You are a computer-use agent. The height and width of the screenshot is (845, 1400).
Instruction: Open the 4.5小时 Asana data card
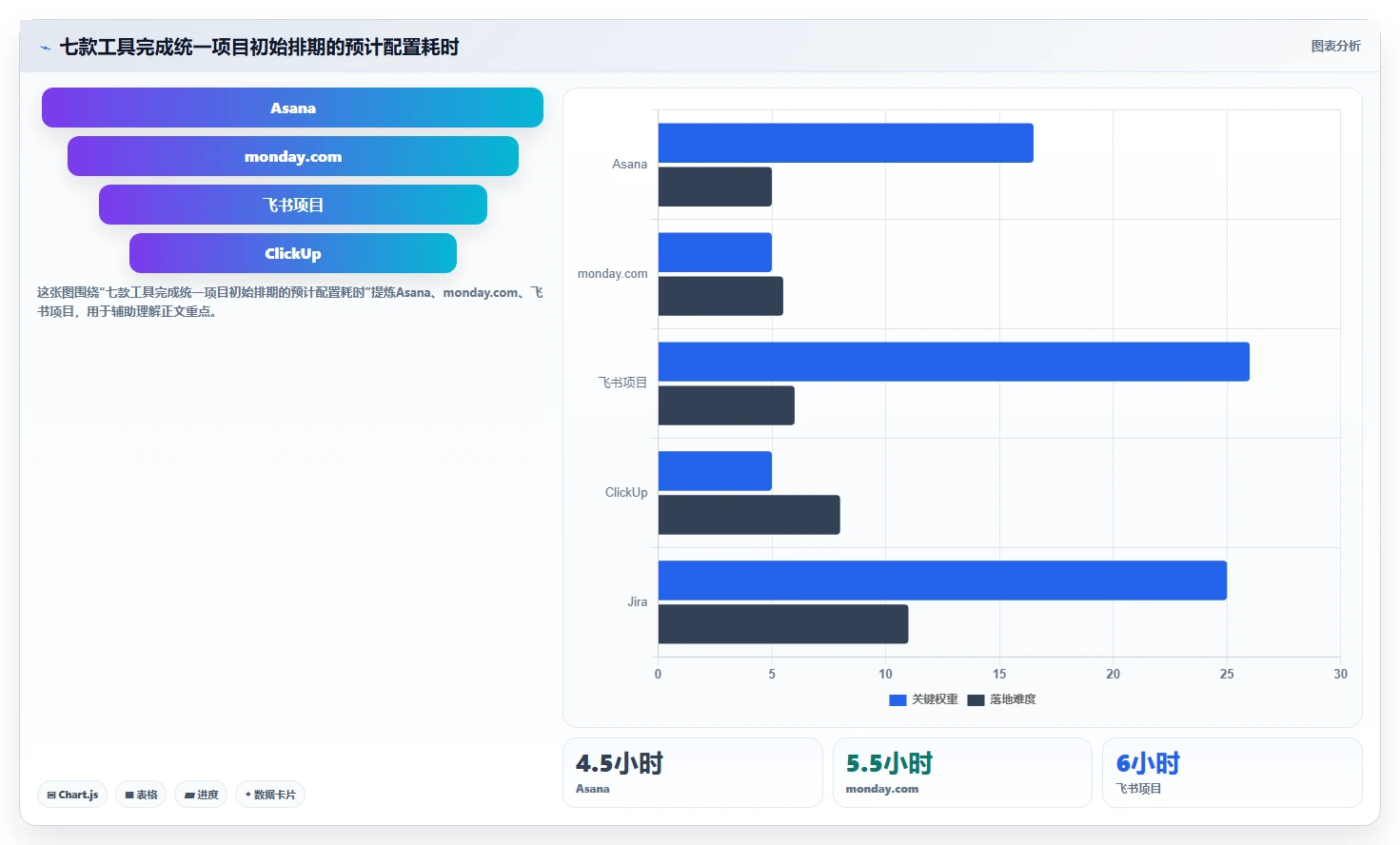[693, 773]
